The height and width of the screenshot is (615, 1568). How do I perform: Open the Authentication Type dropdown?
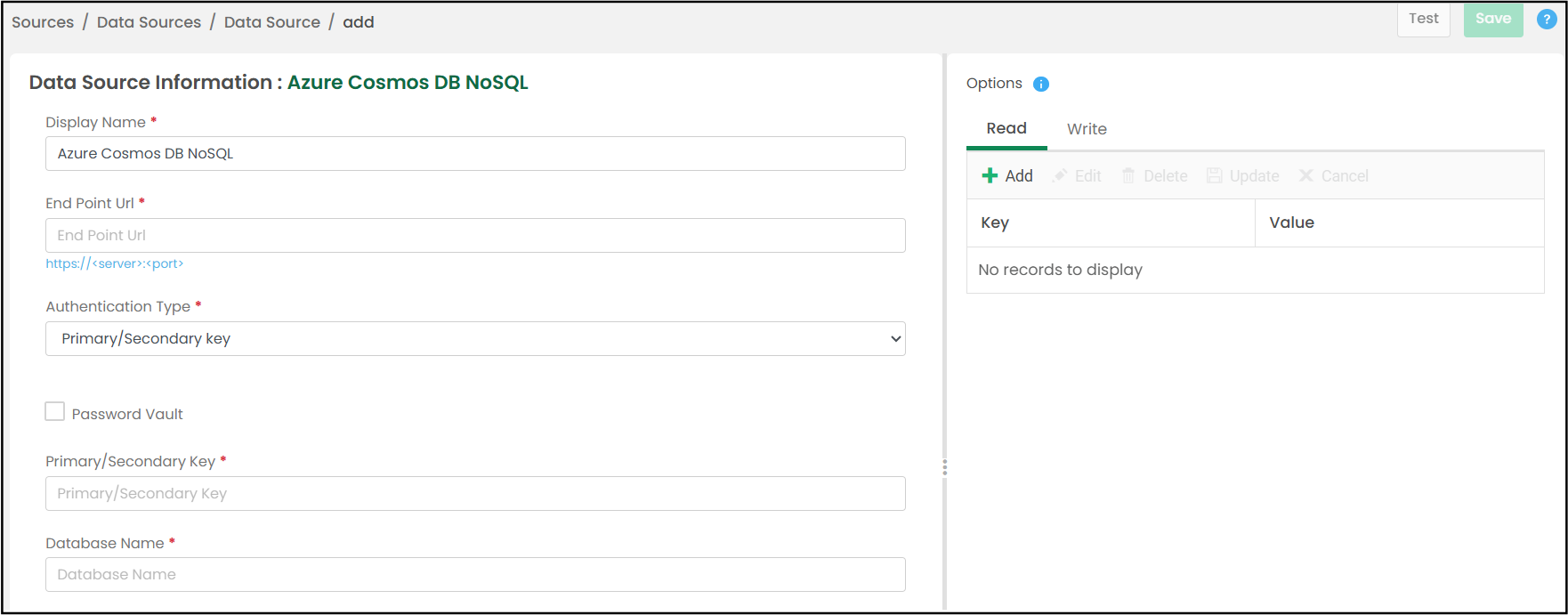point(475,338)
